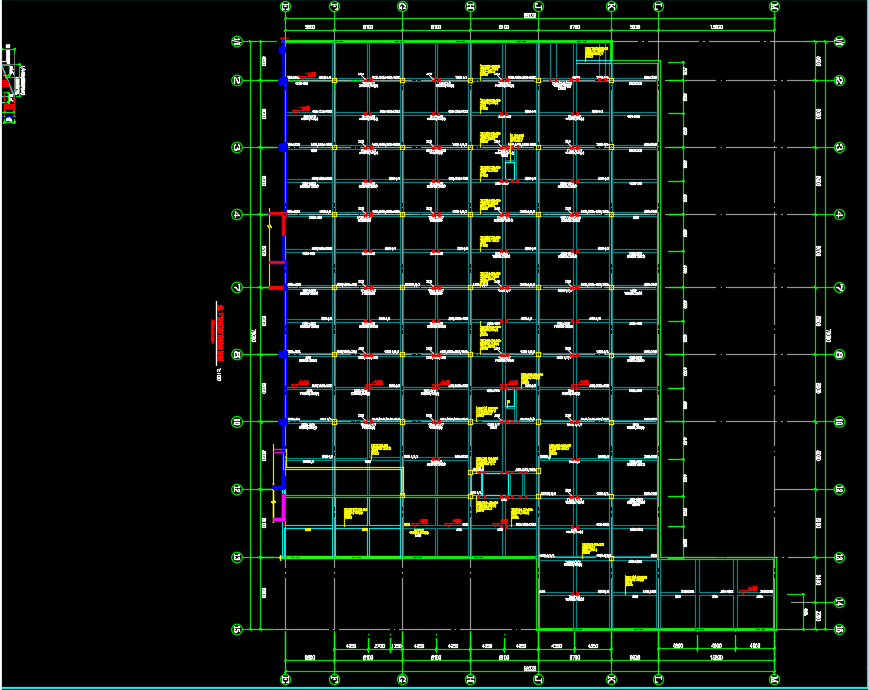Select grid bubble 7 on the left side

pos(237,288)
